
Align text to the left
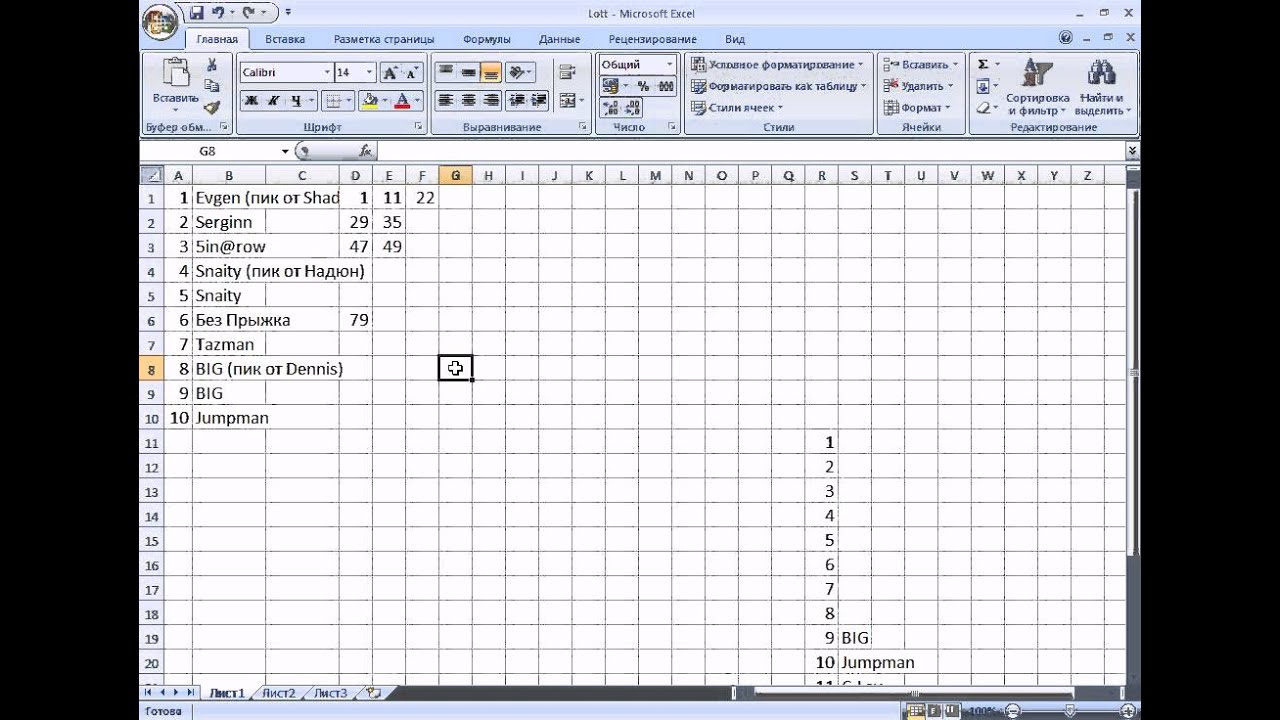point(446,101)
